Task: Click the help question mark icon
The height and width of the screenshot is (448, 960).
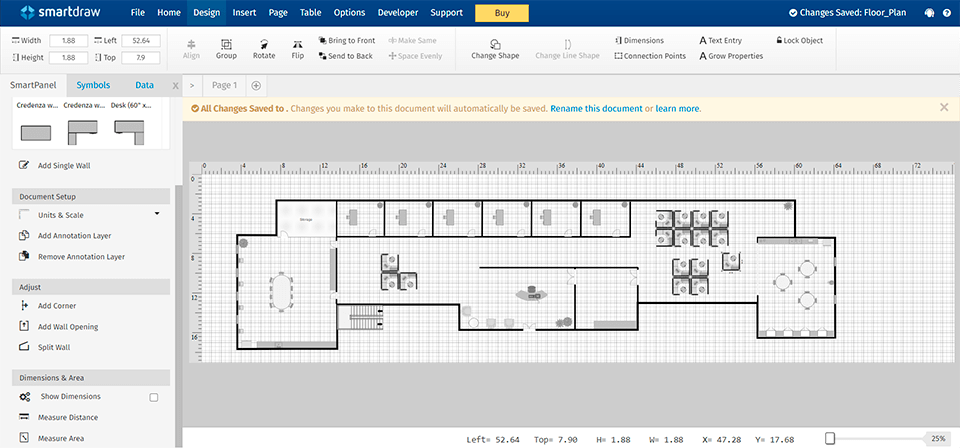Action: 947,12
